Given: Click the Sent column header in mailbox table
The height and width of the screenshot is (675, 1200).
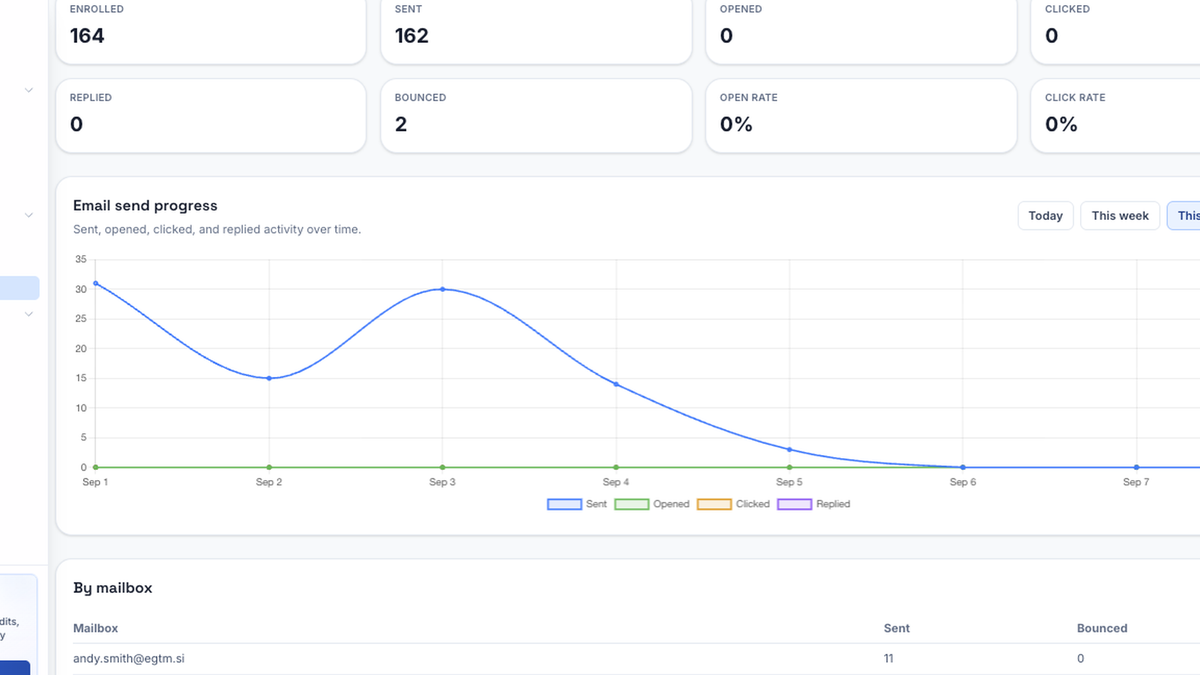Looking at the screenshot, I should [x=897, y=628].
